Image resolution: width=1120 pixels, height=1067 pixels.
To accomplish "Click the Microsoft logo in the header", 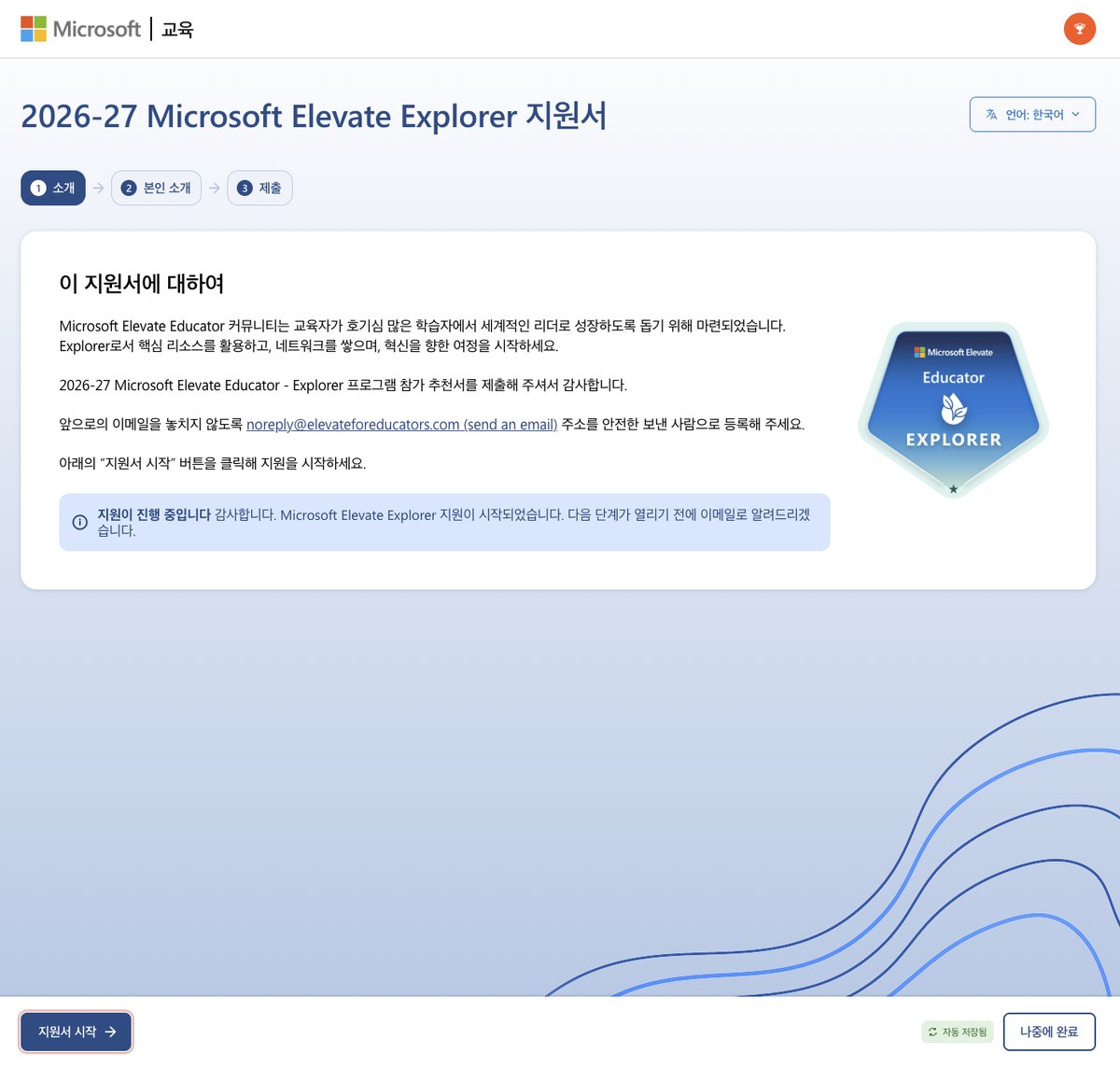I will [80, 29].
